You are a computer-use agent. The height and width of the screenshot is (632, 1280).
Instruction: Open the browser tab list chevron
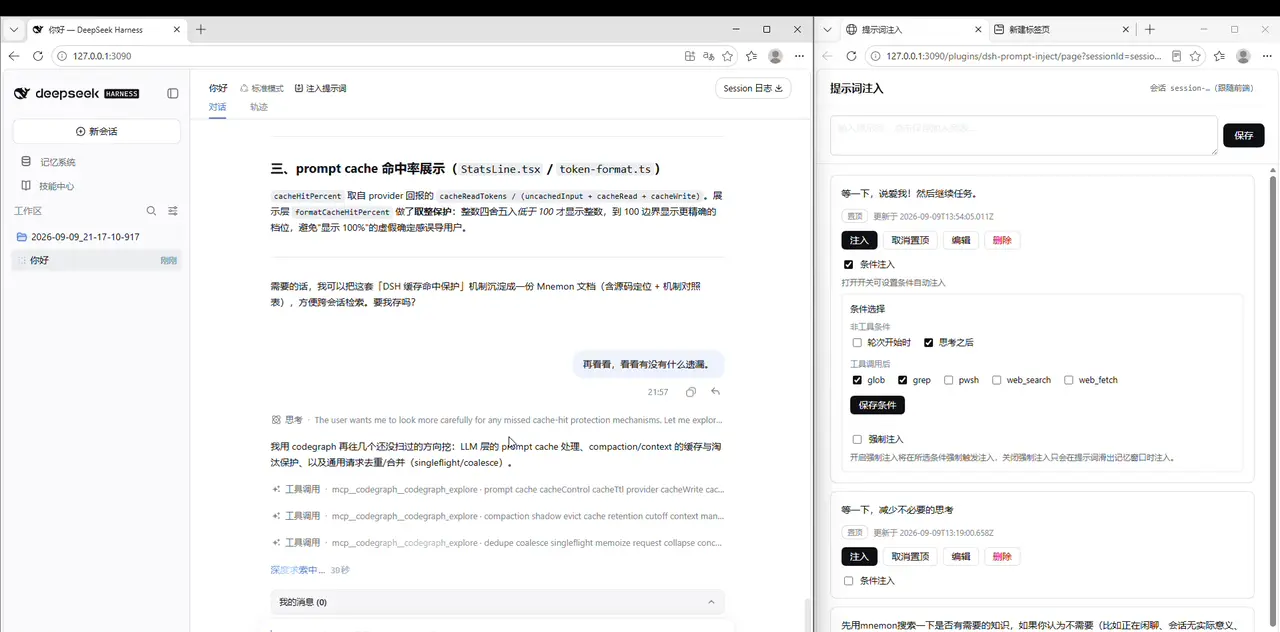point(14,30)
